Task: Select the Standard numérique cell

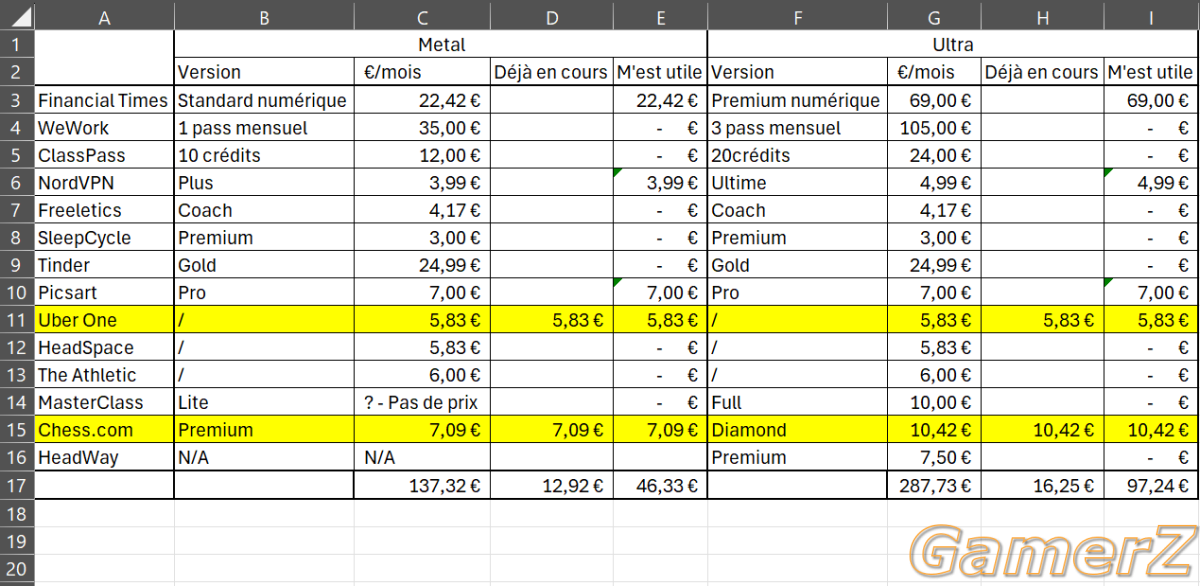Action: pos(264,100)
